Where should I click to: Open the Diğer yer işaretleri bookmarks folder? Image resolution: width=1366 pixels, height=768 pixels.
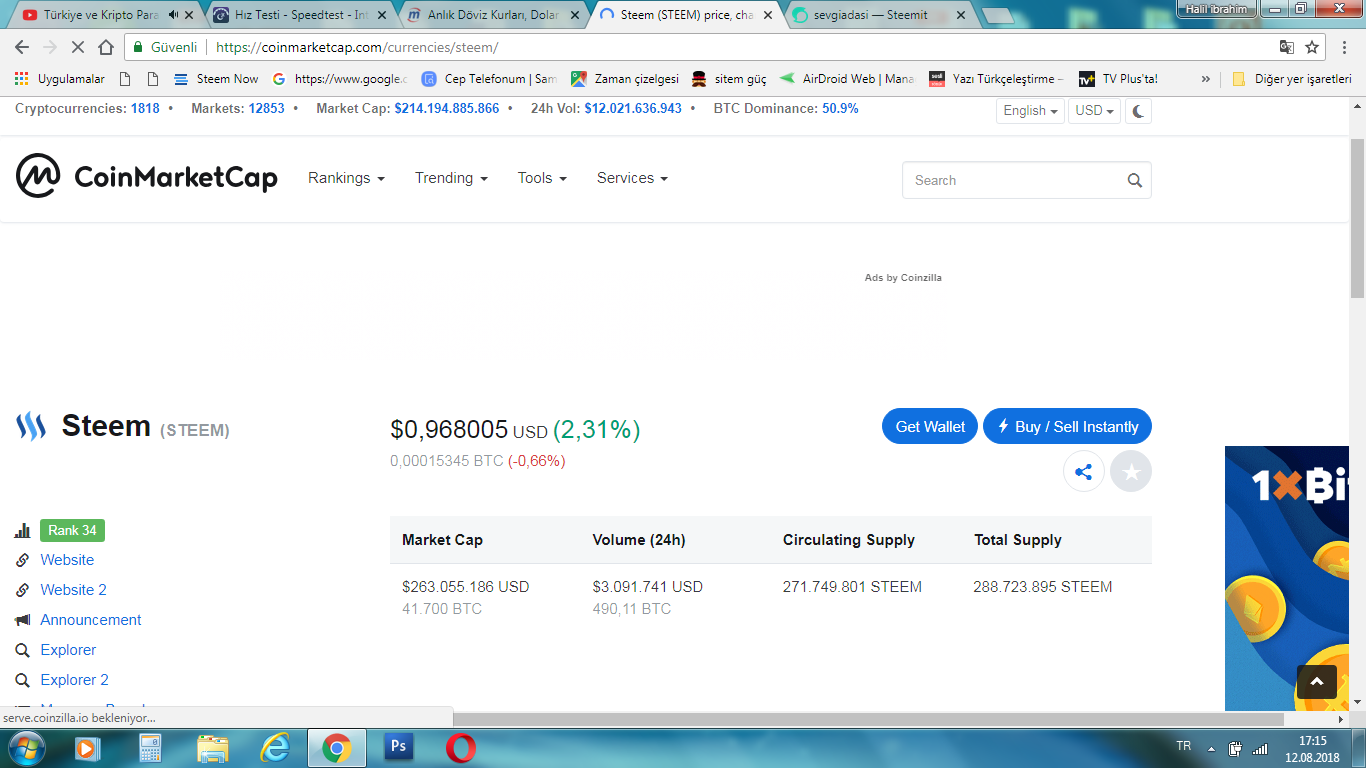[x=1292, y=79]
